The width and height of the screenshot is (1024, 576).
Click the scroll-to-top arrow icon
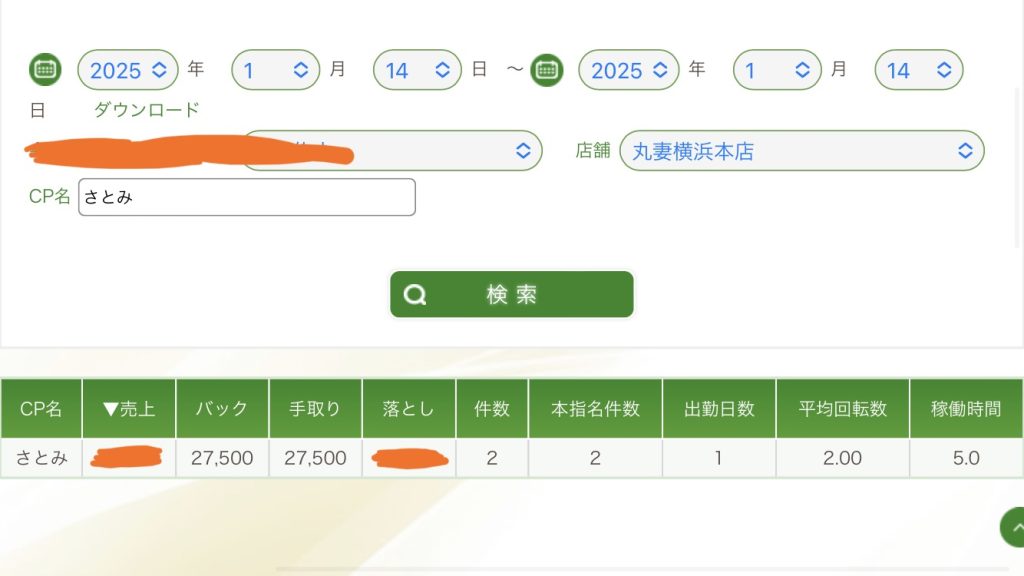tap(1014, 527)
